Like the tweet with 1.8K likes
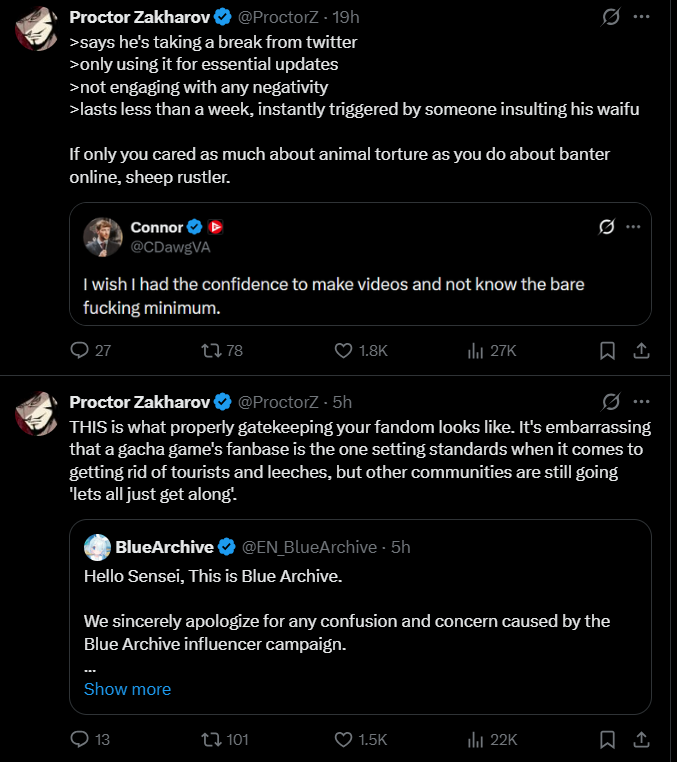677x762 pixels. pyautogui.click(x=344, y=351)
